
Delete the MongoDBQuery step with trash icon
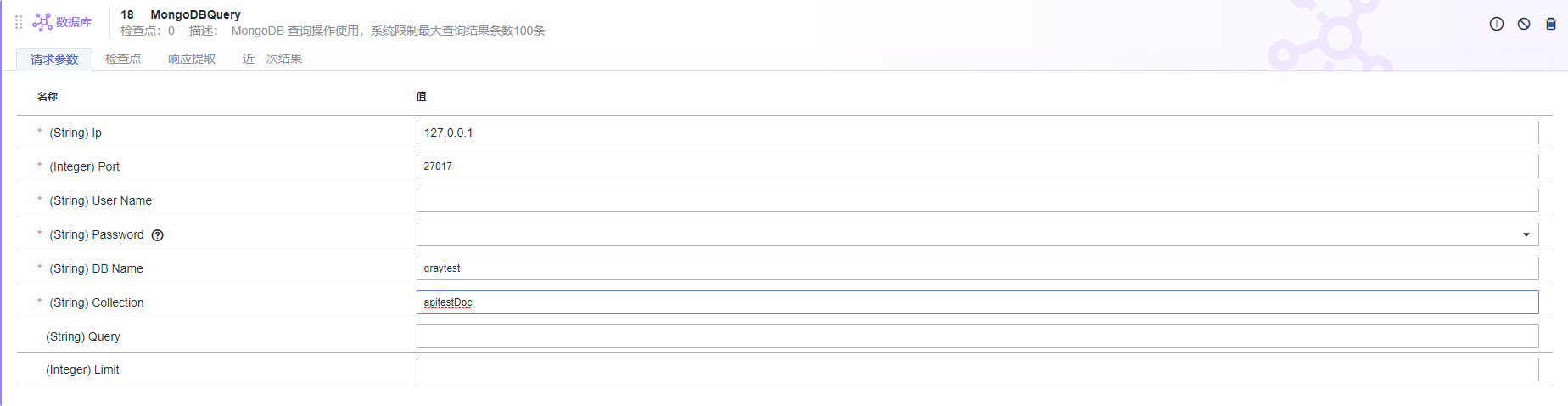1551,24
